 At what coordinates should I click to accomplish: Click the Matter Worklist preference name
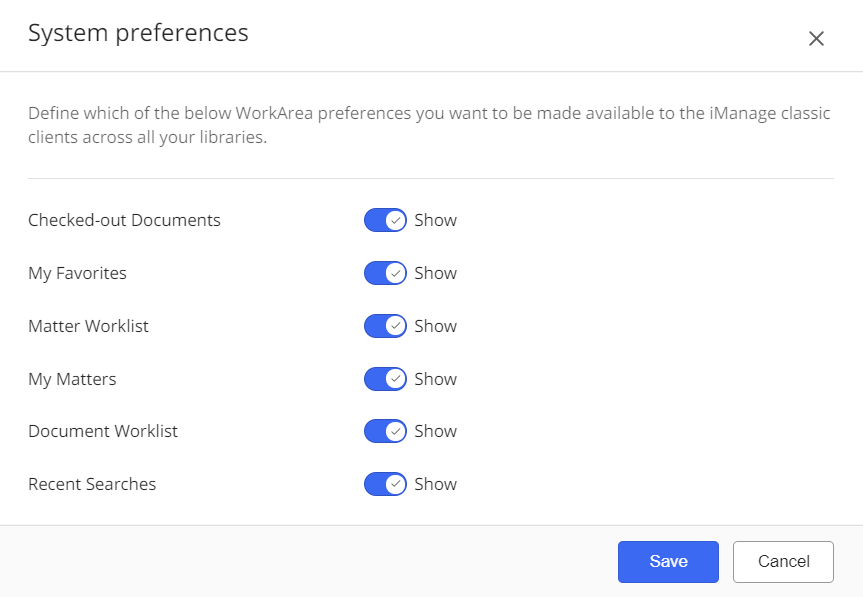(88, 326)
